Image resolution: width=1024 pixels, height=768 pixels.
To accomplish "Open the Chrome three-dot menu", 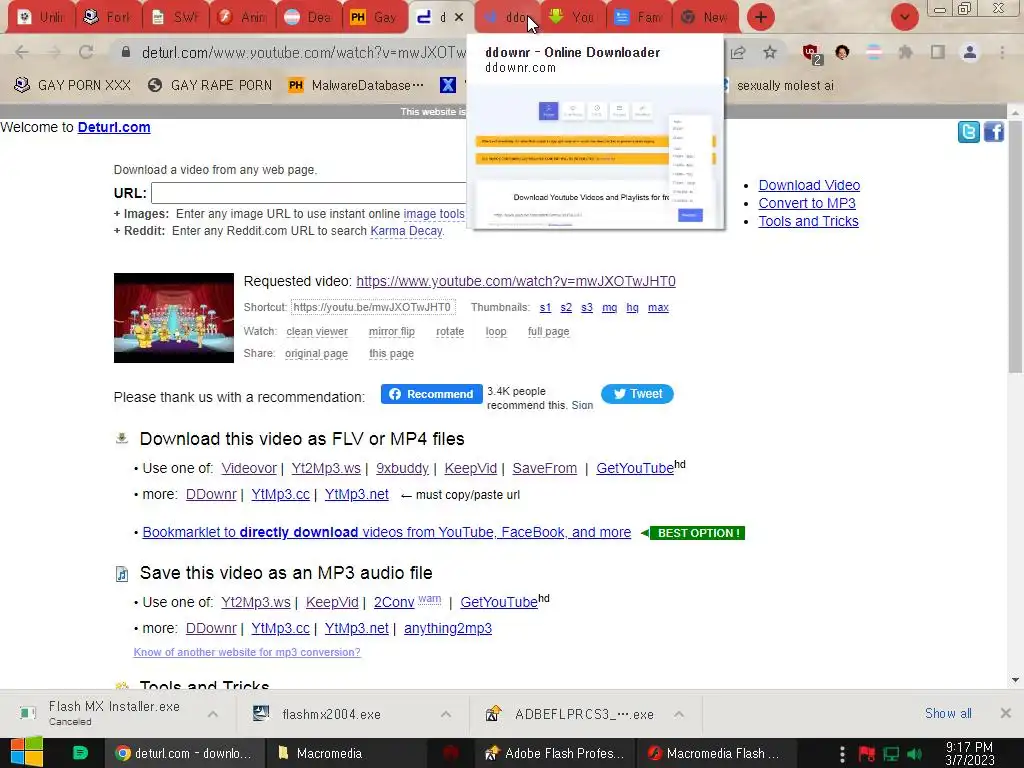I will pos(1002,52).
